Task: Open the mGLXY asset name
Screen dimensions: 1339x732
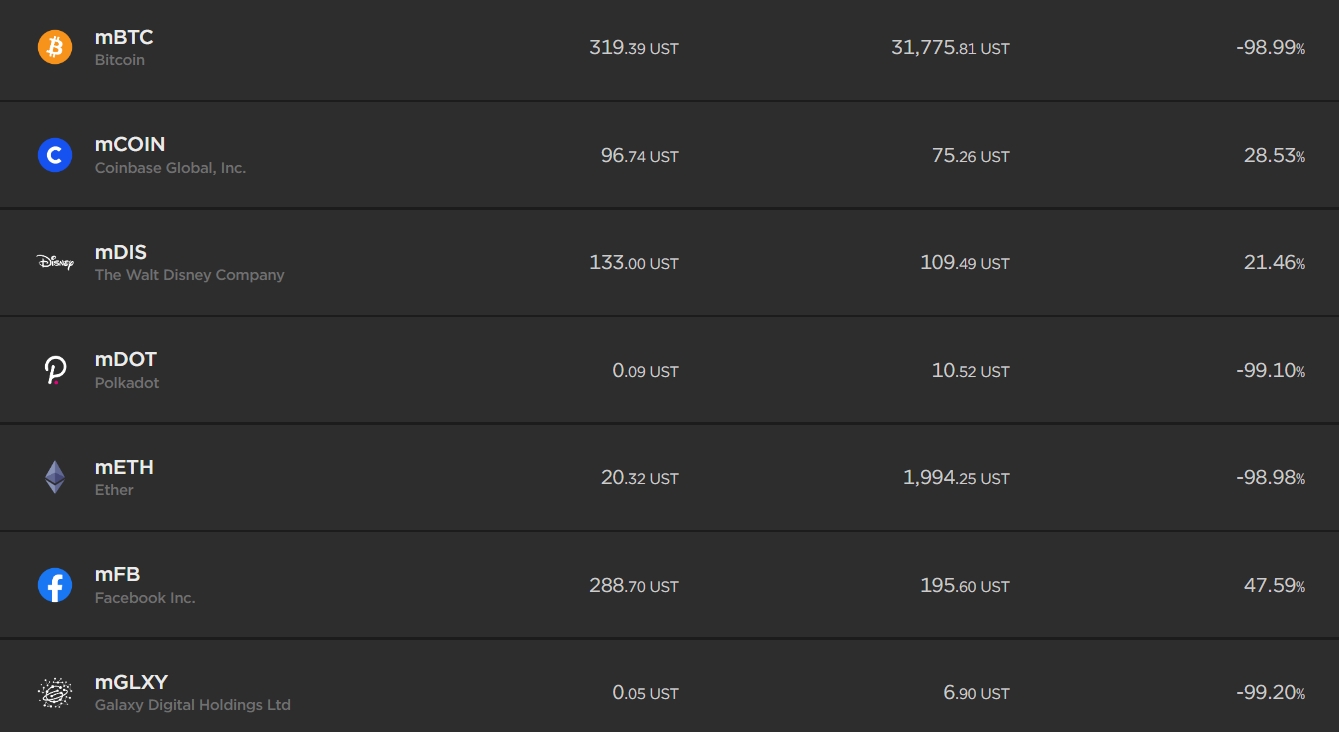Action: 131,683
